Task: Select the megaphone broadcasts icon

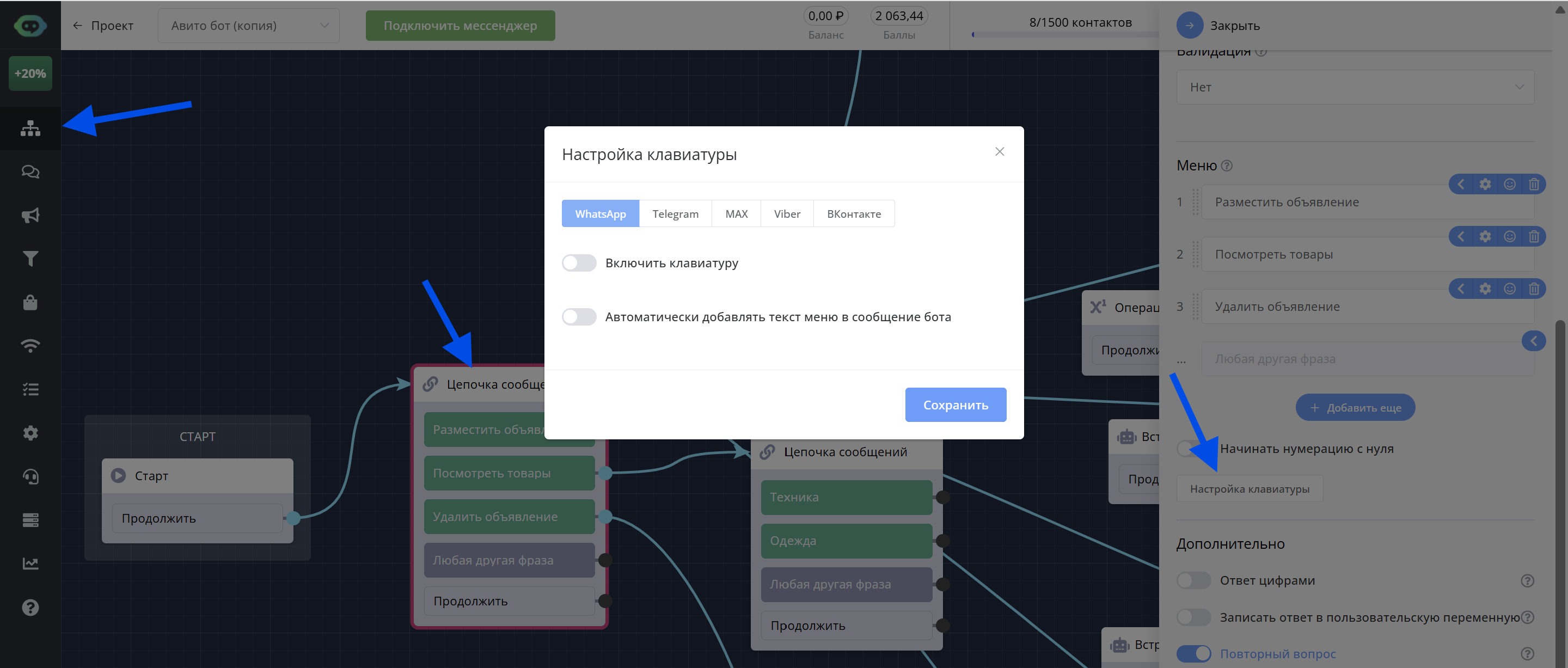Action: tap(30, 215)
